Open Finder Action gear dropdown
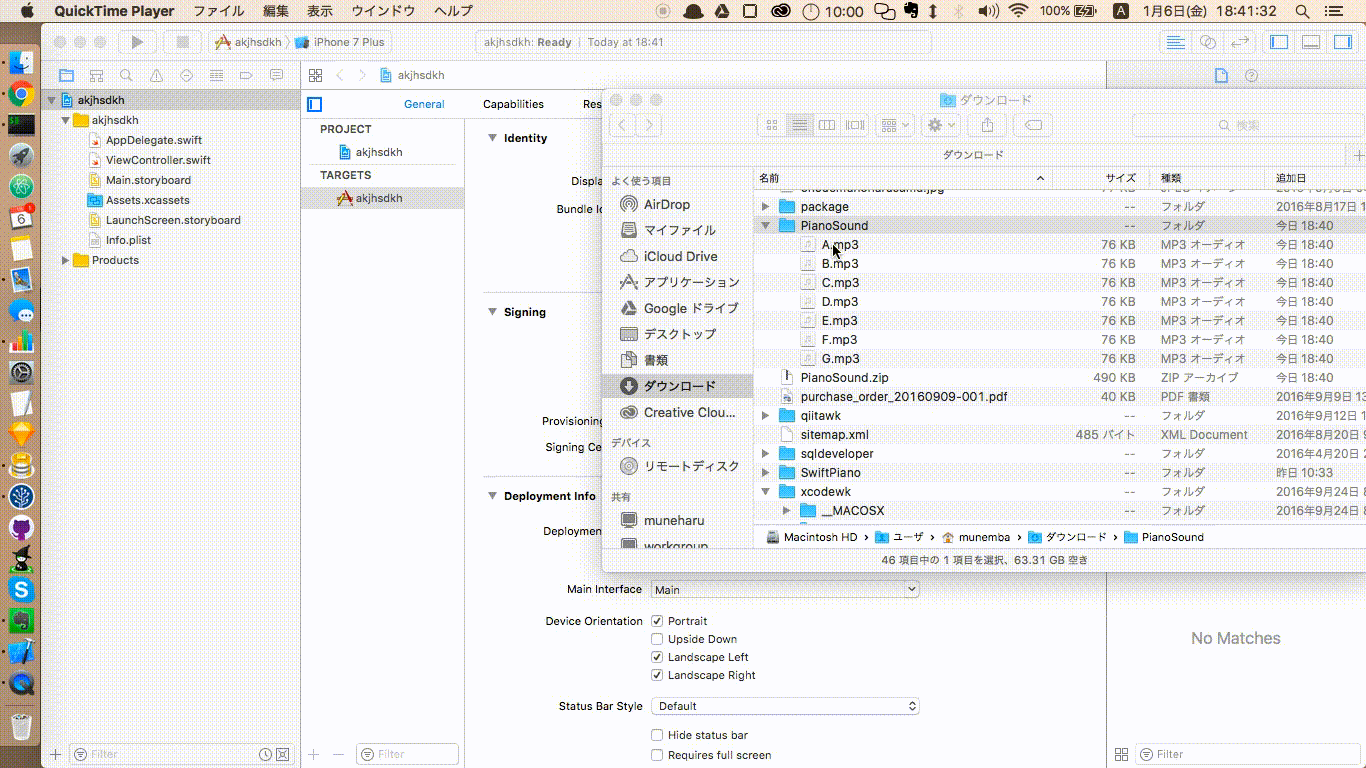The width and height of the screenshot is (1366, 768). [x=941, y=125]
